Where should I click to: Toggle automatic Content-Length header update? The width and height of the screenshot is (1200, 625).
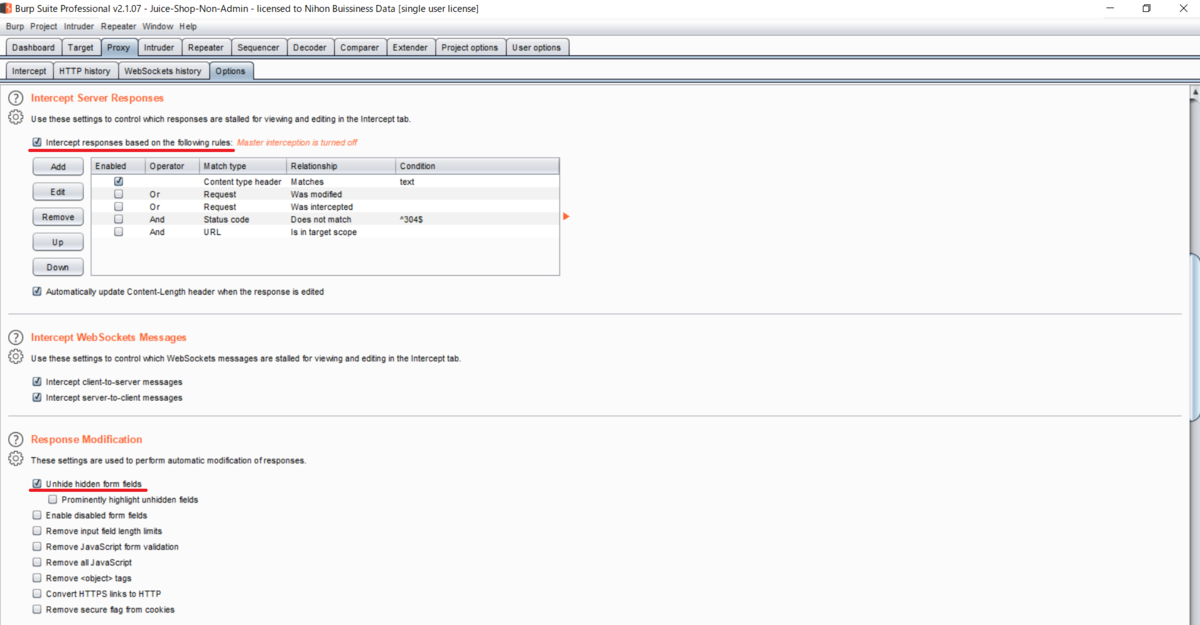pyautogui.click(x=38, y=292)
